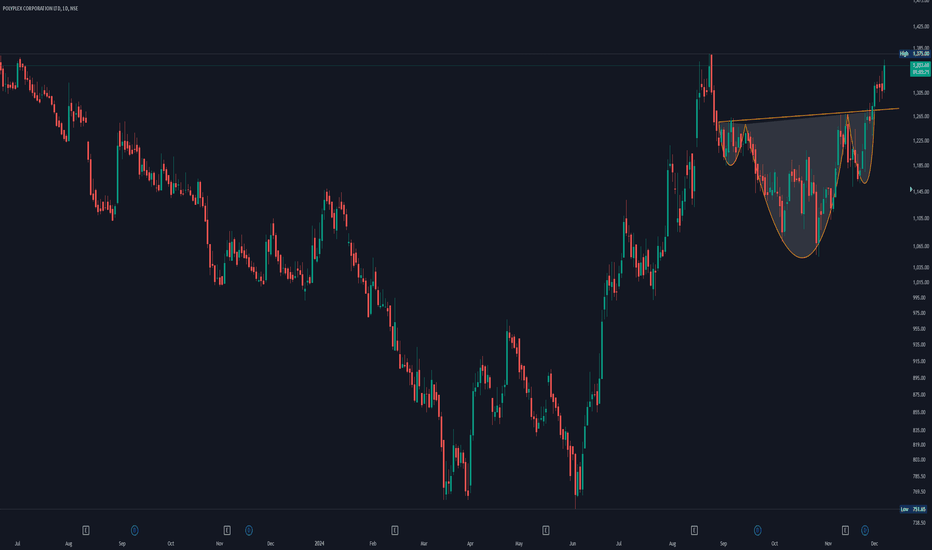The width and height of the screenshot is (932, 550).
Task: Click the 1,065.00 price scale value
Action: (921, 246)
